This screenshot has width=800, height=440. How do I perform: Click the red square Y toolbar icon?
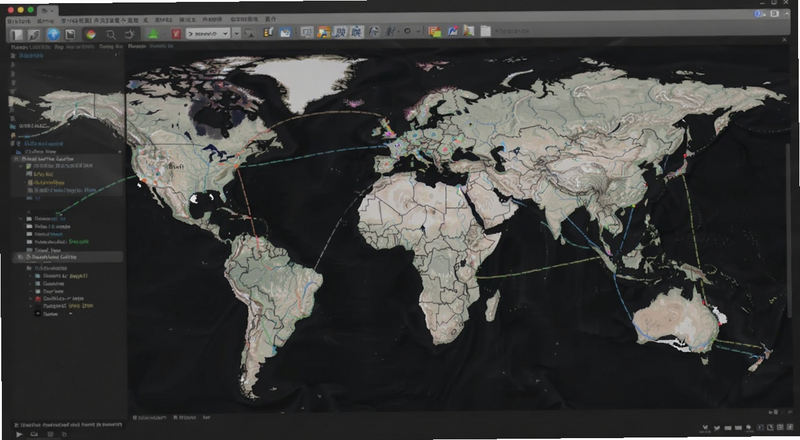[176, 34]
